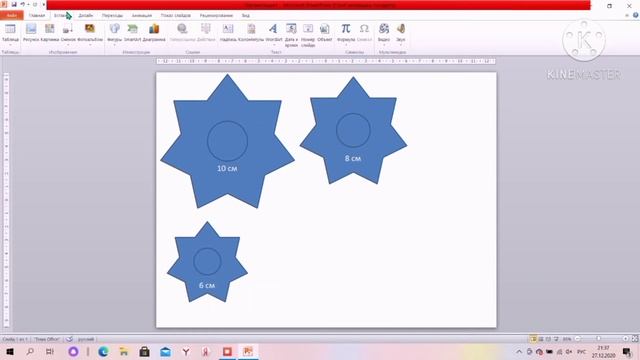Expand the arrow under Звук

(401, 44)
